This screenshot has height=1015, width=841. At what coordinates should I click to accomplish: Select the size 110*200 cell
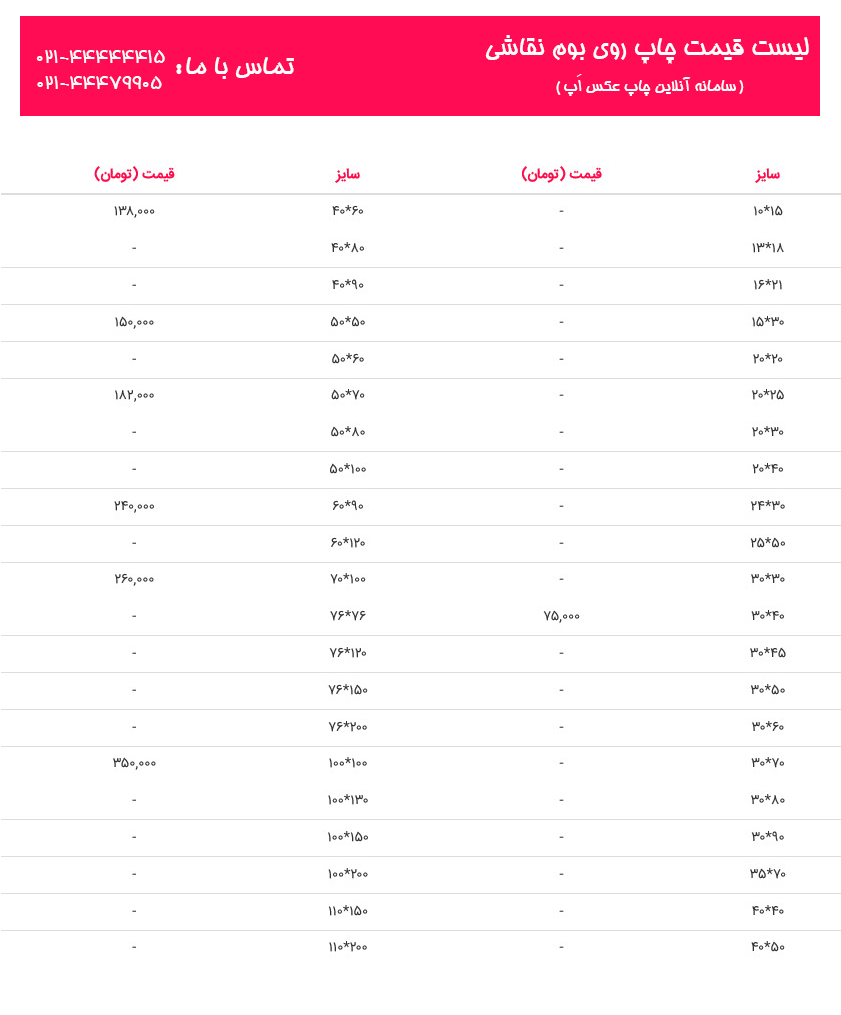[x=348, y=947]
